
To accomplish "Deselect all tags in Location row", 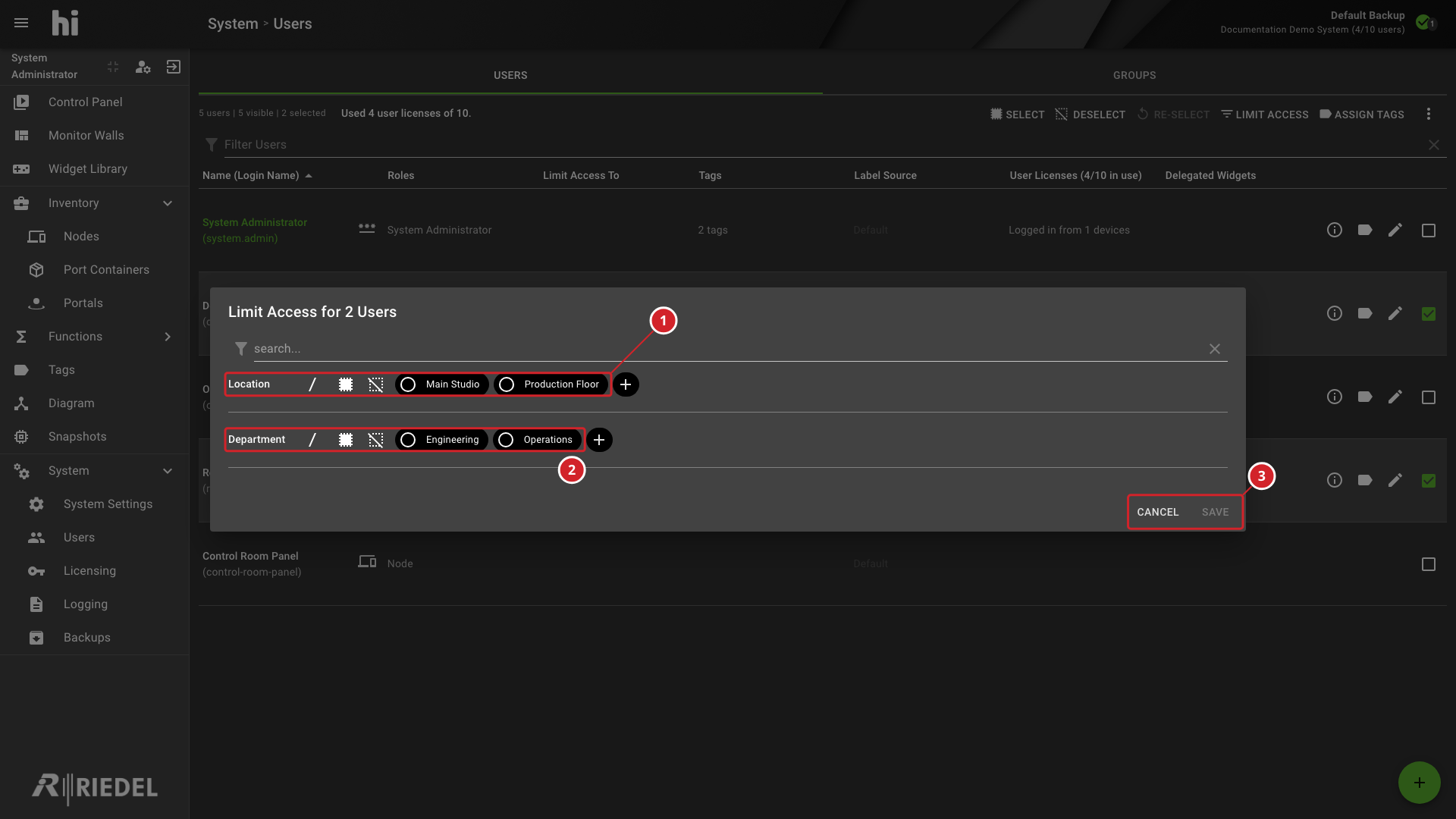I will click(x=376, y=384).
